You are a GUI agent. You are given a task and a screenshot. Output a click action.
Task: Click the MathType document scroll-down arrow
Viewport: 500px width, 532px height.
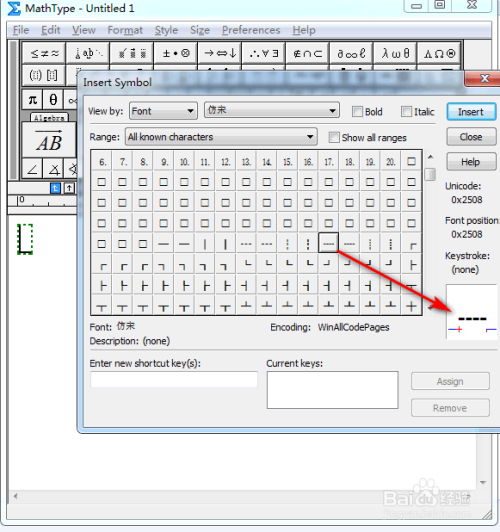483,482
